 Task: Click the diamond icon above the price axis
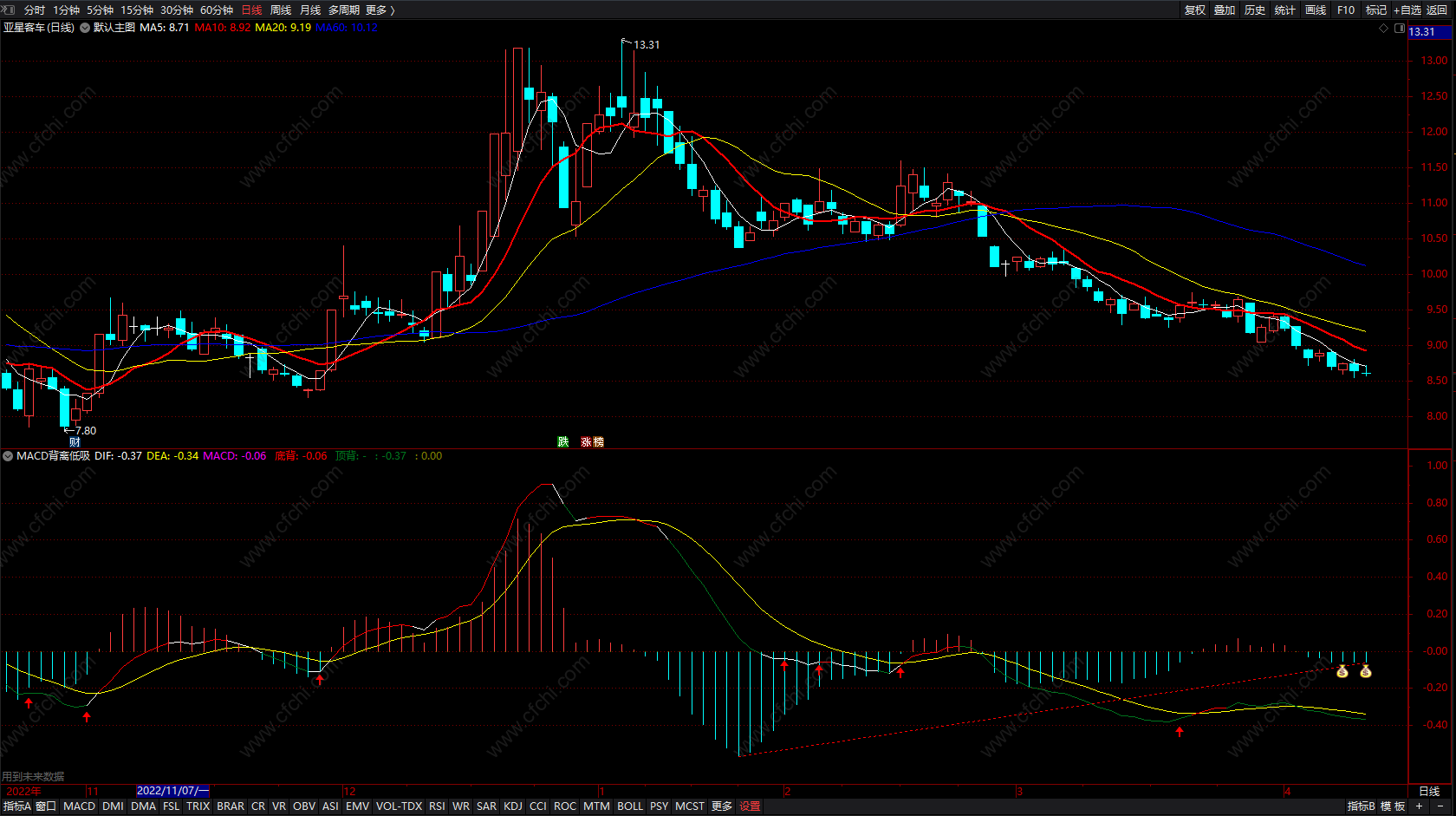tap(1383, 29)
